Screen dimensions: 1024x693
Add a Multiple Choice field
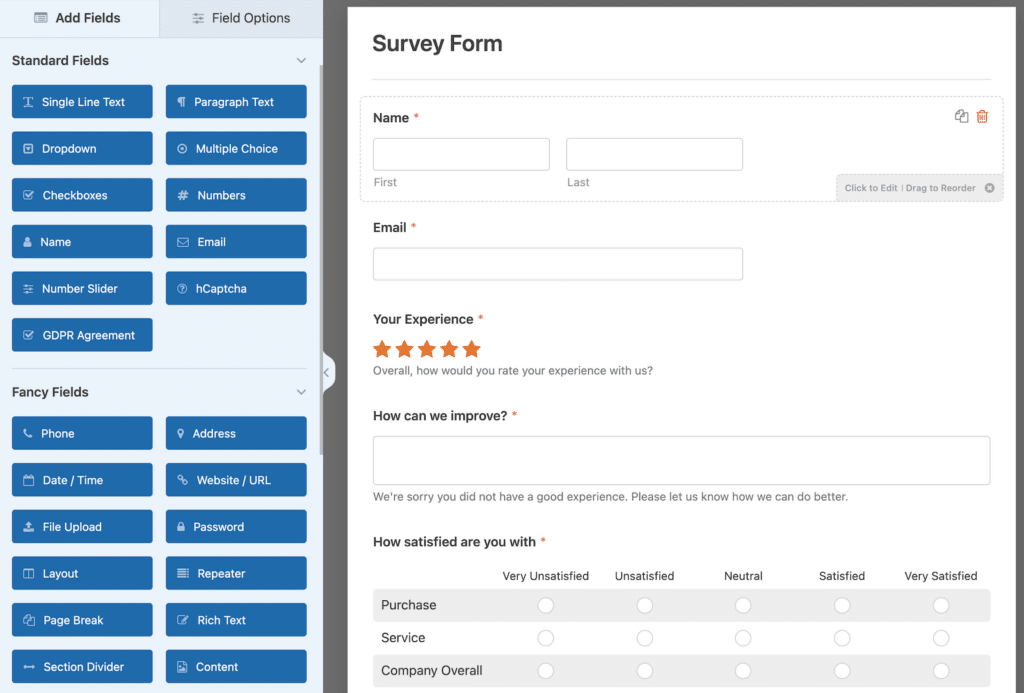(x=235, y=148)
